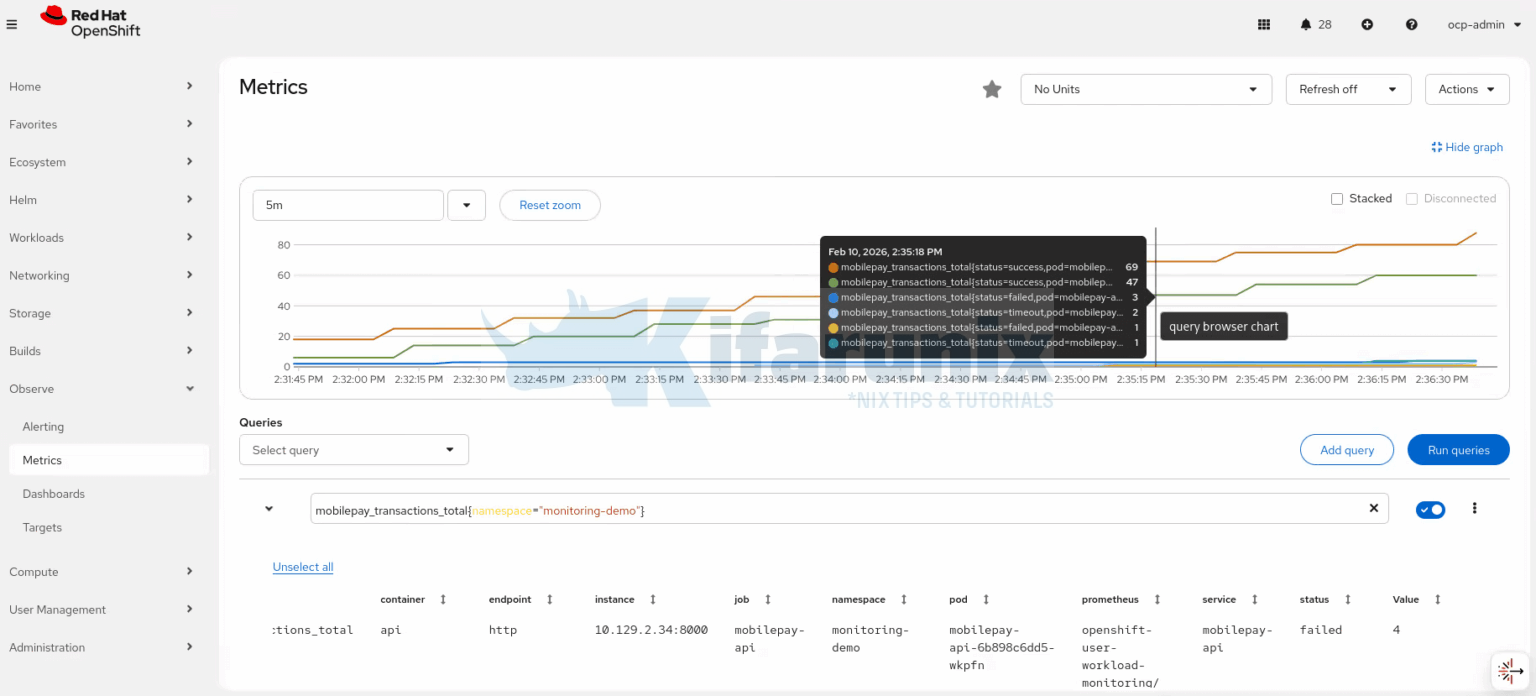Open the No Units dropdown

[x=1146, y=89]
